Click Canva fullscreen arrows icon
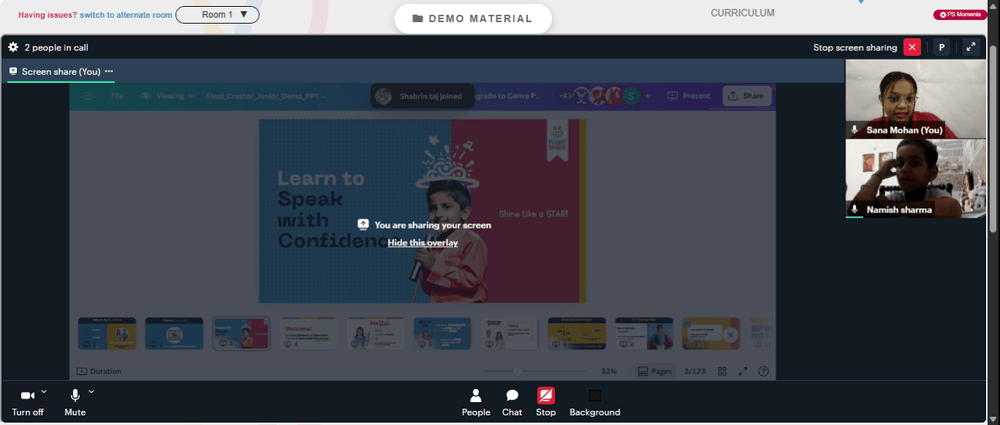Viewport: 1000px width, 425px height. [742, 371]
